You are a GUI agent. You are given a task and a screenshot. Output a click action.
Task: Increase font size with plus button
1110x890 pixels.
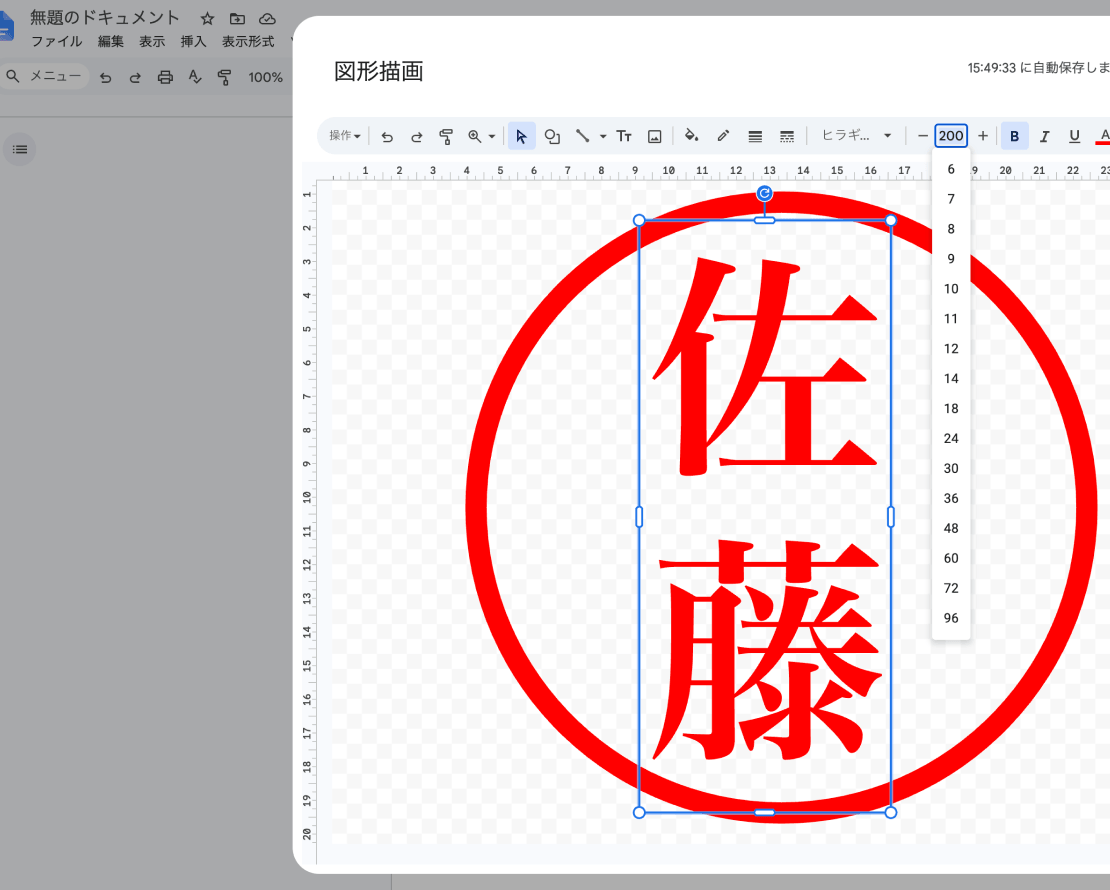click(x=983, y=136)
